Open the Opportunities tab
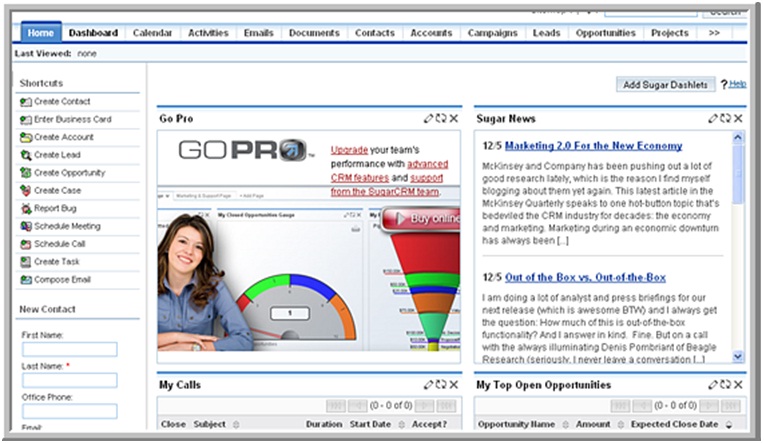The width and height of the screenshot is (764, 443). [x=606, y=33]
